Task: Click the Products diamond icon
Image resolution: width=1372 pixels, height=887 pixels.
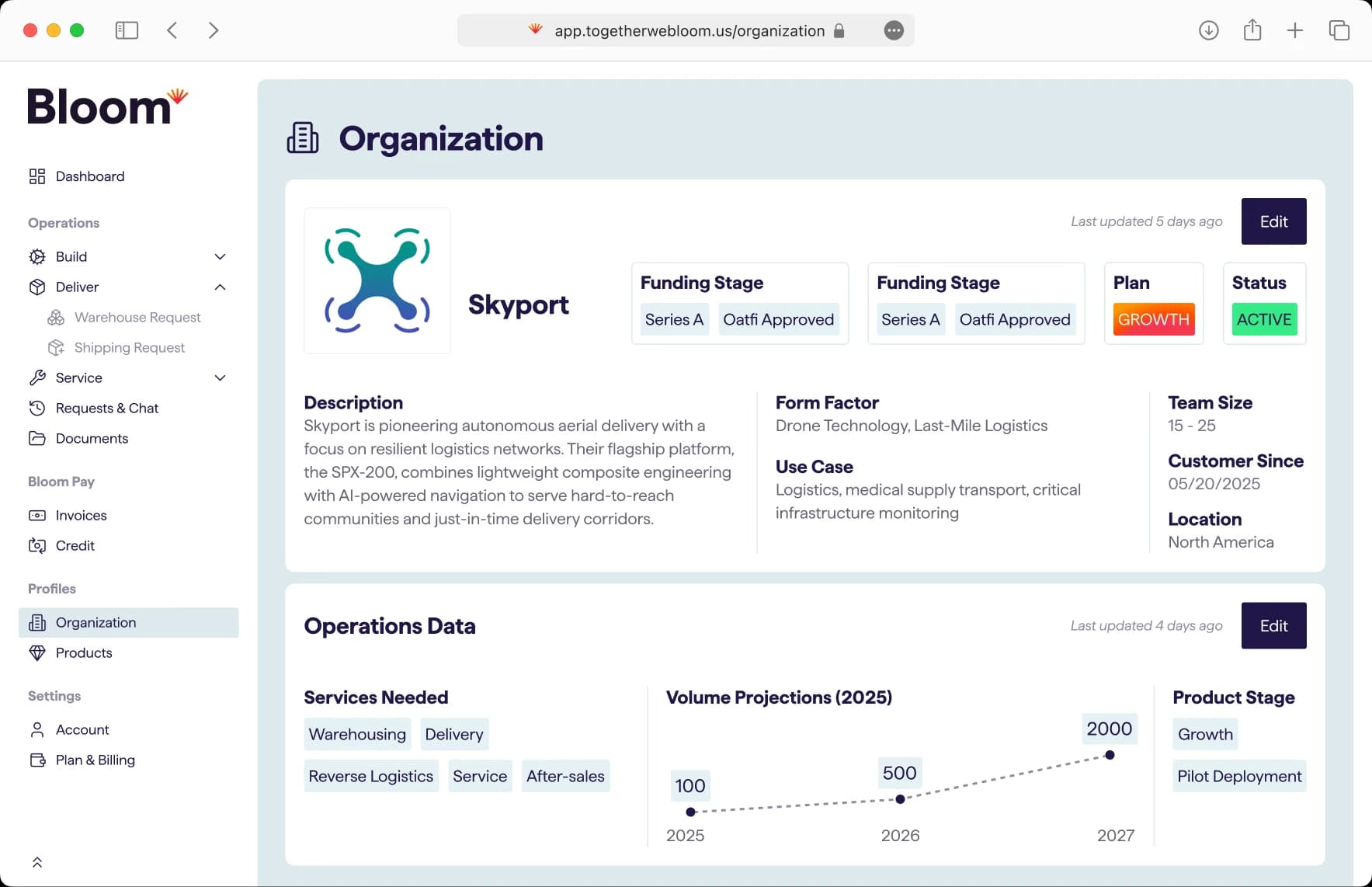Action: (x=37, y=652)
